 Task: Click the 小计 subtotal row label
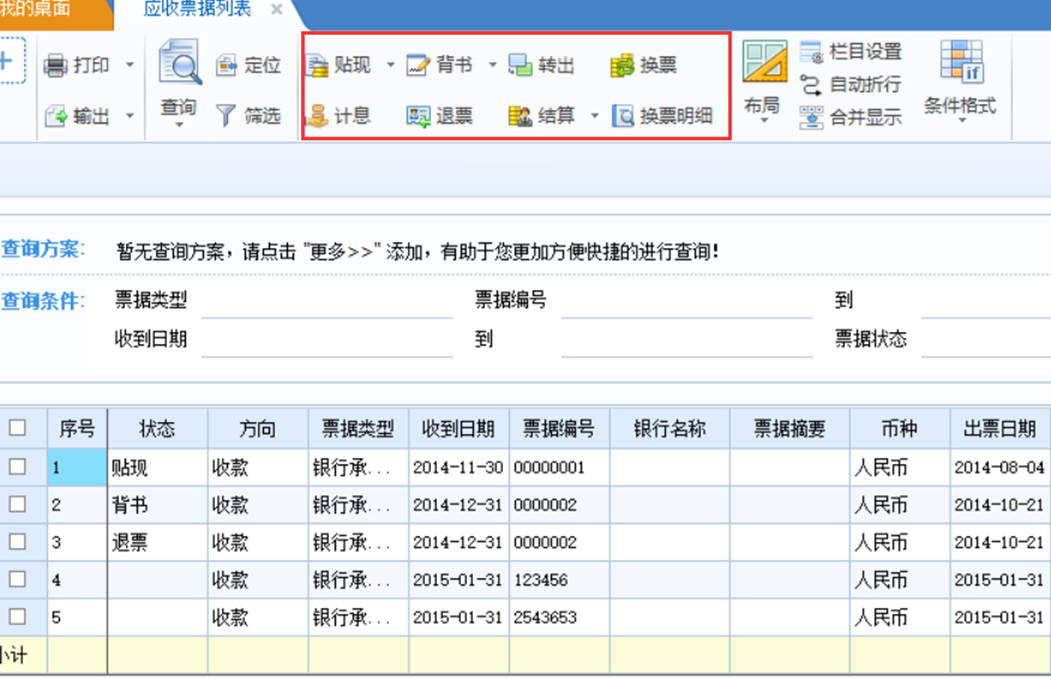(x=13, y=655)
